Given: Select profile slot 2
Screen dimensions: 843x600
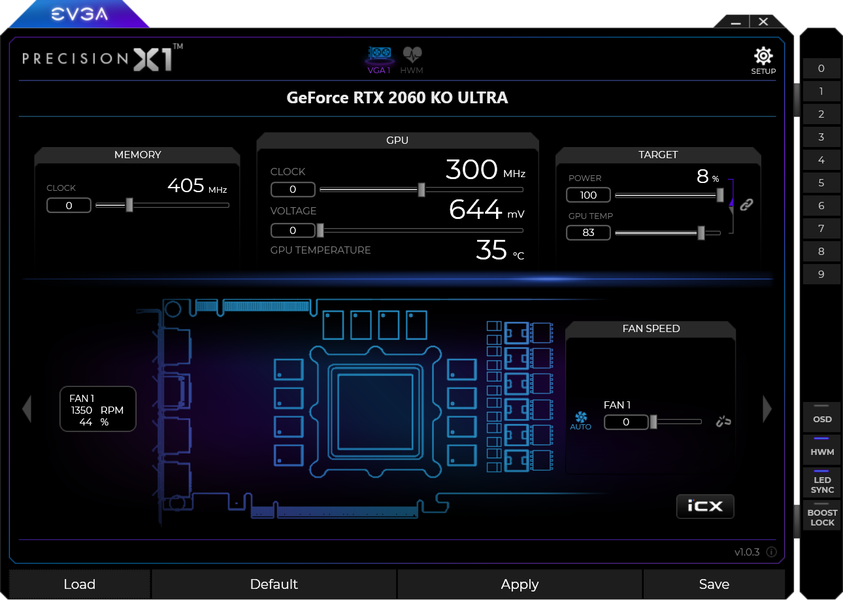Looking at the screenshot, I should [x=821, y=114].
